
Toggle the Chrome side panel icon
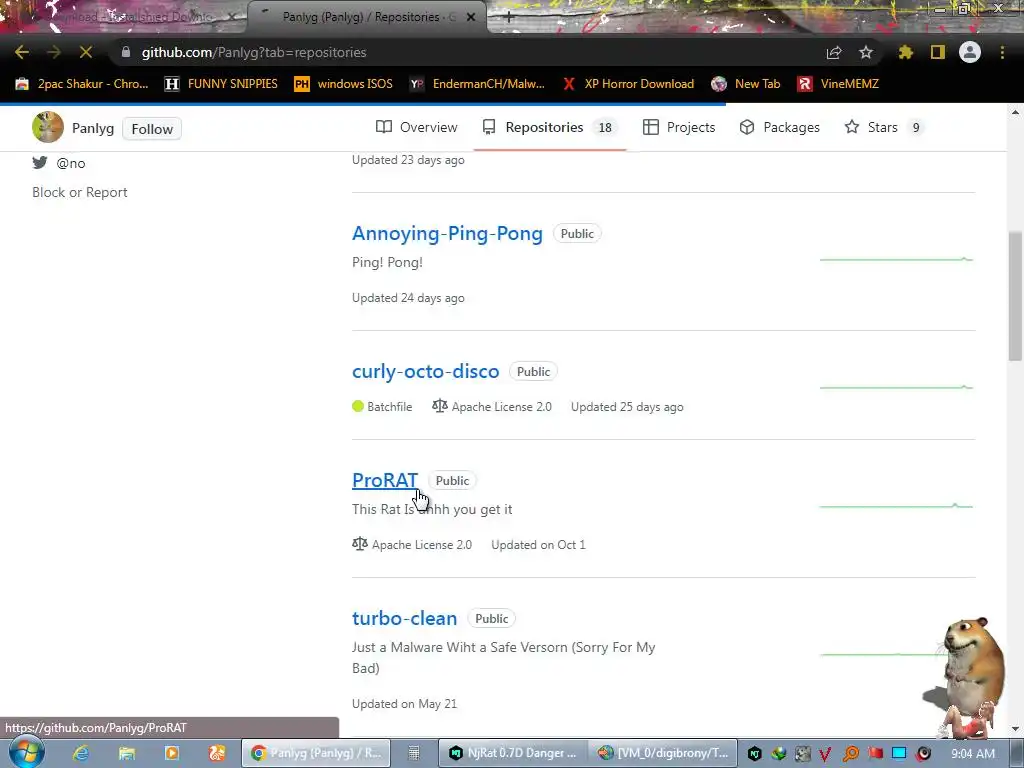pos(938,52)
